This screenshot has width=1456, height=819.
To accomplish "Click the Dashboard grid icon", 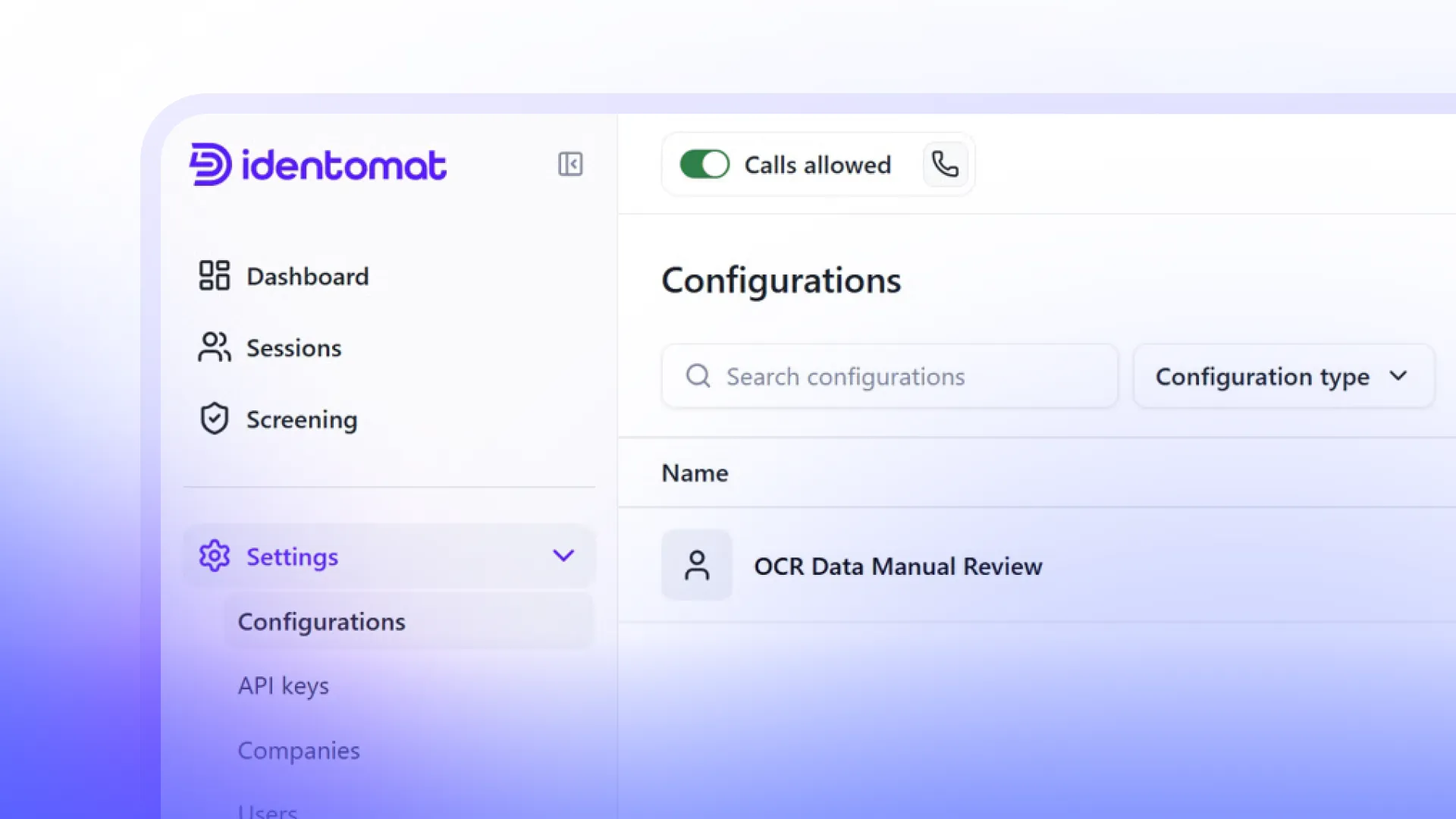I will click(214, 275).
